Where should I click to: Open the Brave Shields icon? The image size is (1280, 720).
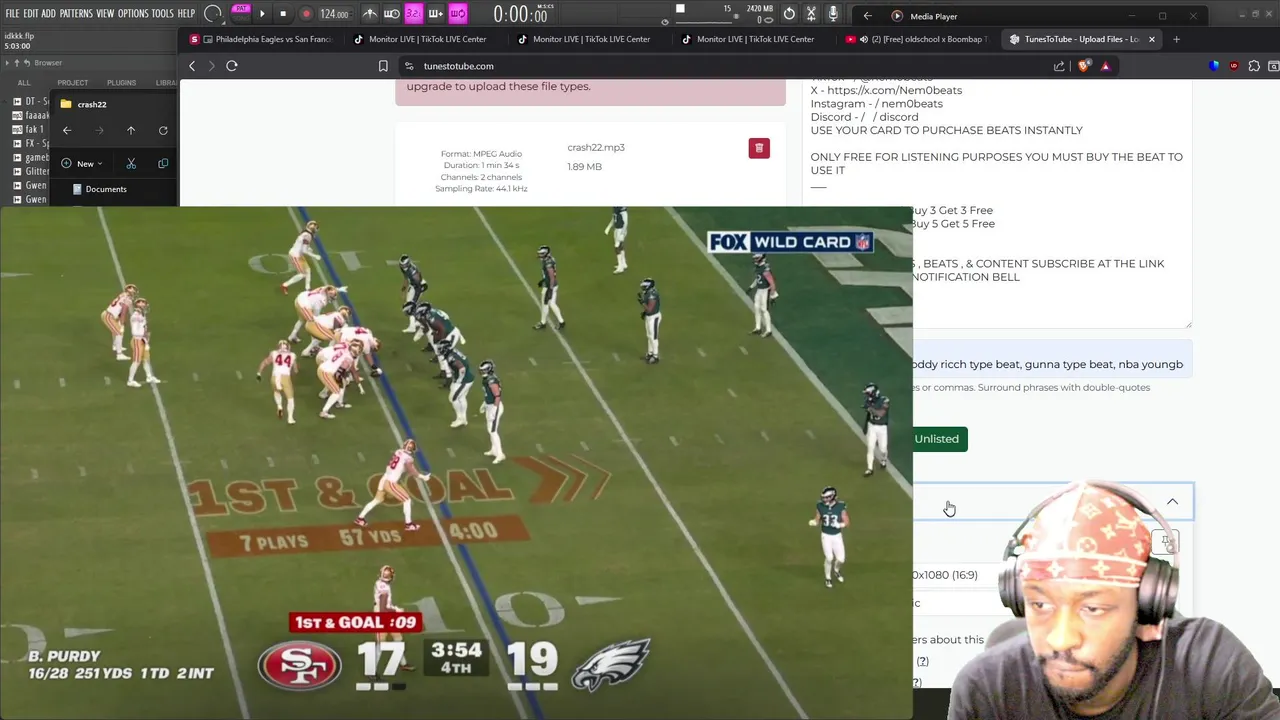[1084, 66]
